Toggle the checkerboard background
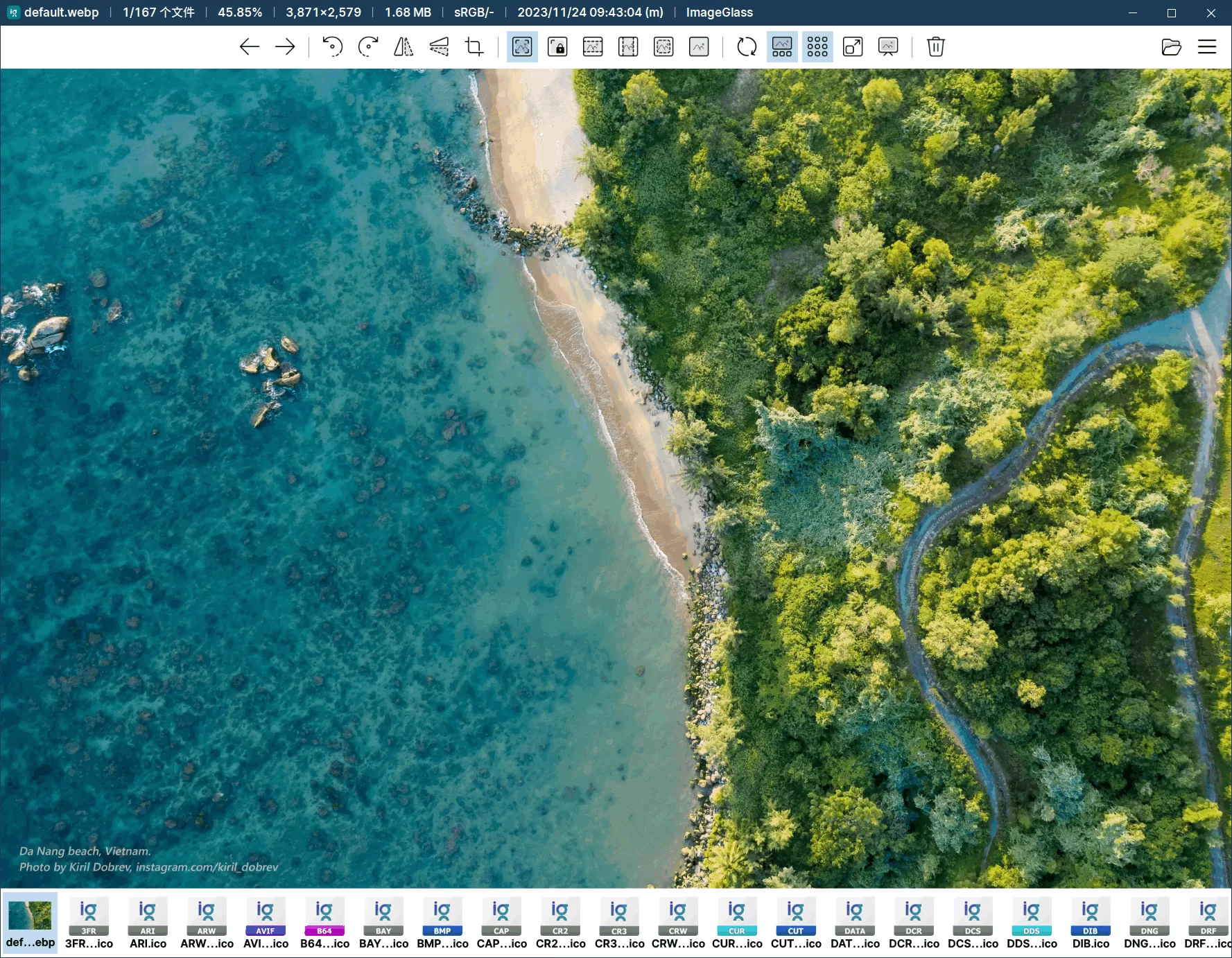Image resolution: width=1232 pixels, height=958 pixels. (x=817, y=47)
